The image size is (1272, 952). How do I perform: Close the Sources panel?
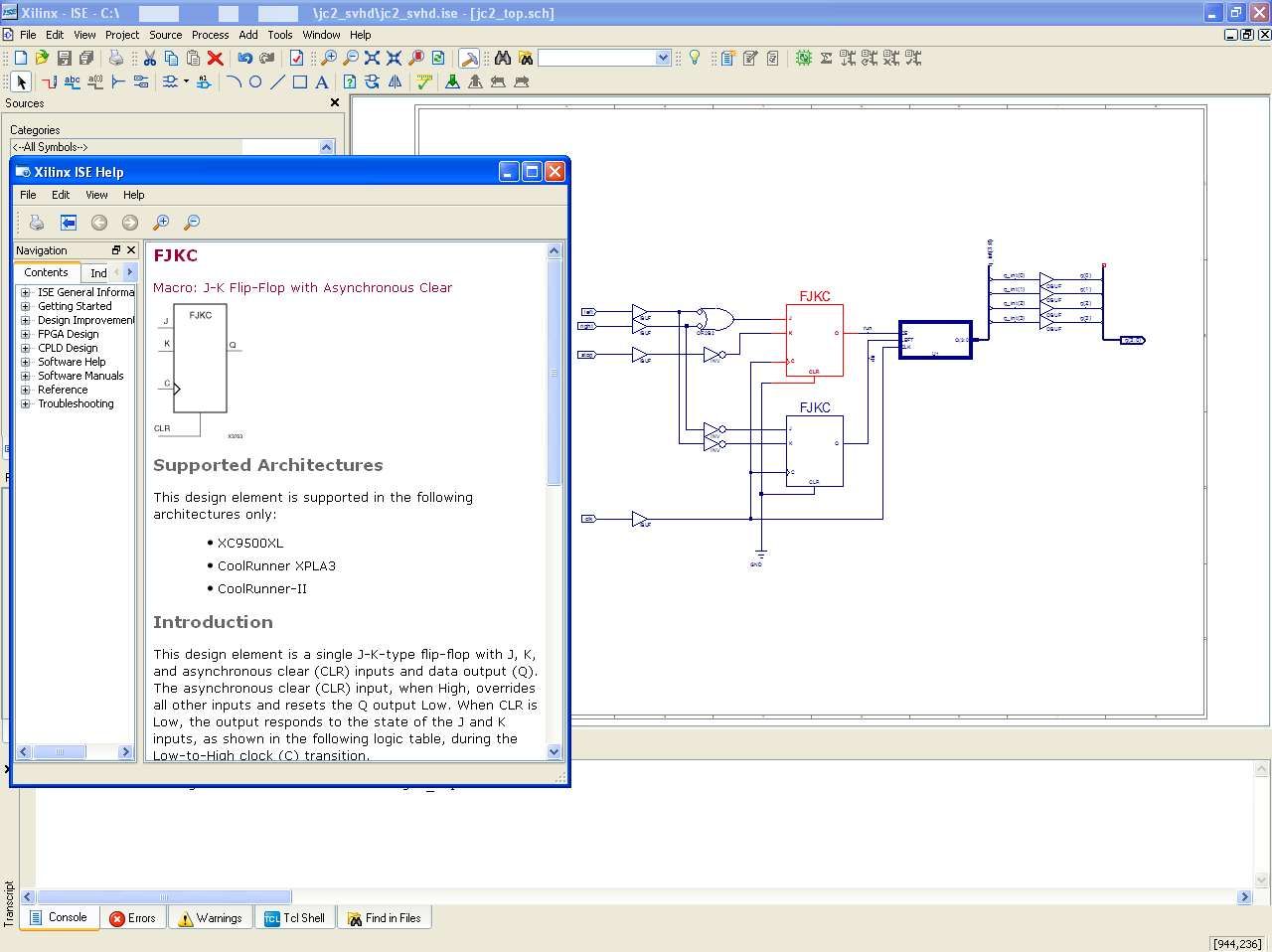pyautogui.click(x=335, y=101)
